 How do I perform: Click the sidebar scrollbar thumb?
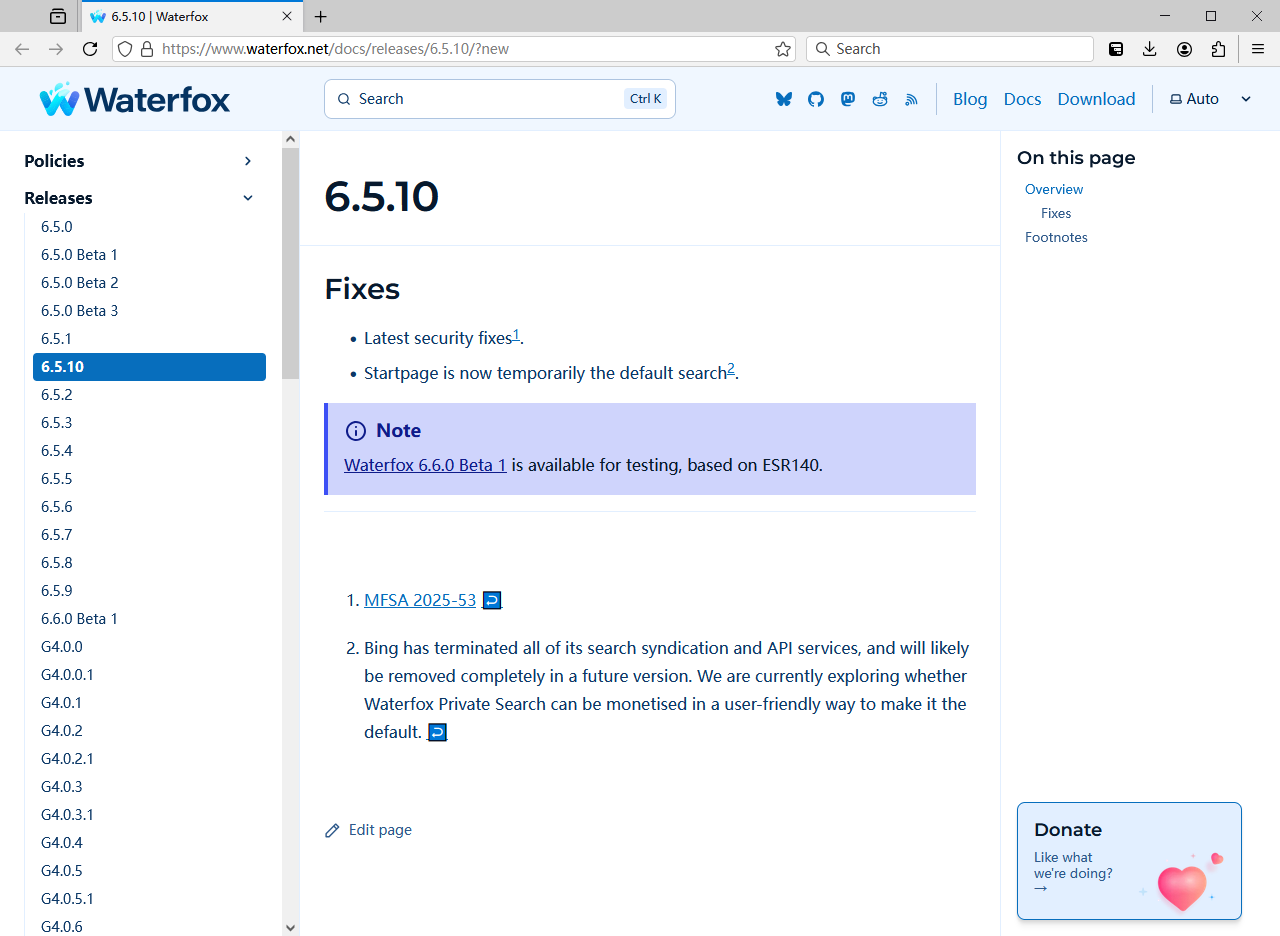(290, 264)
